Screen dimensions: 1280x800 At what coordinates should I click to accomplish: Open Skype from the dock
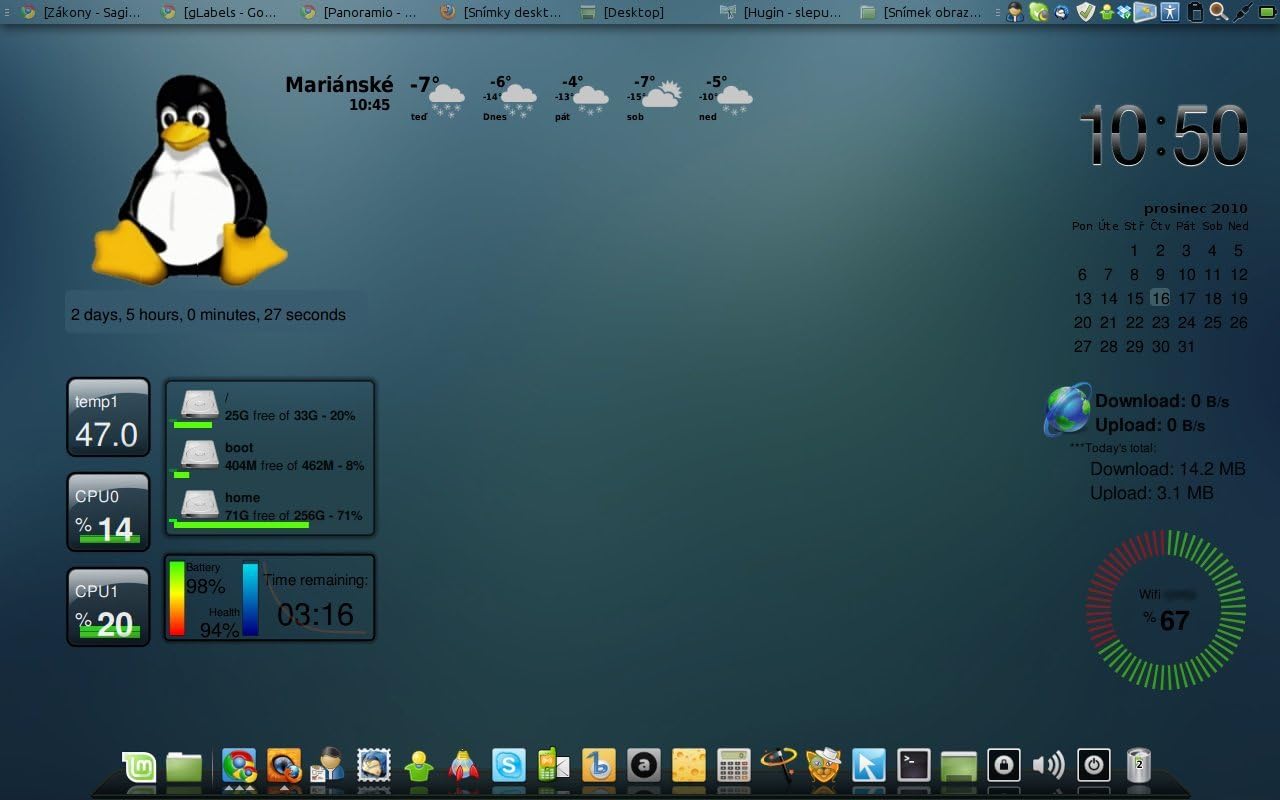click(509, 766)
